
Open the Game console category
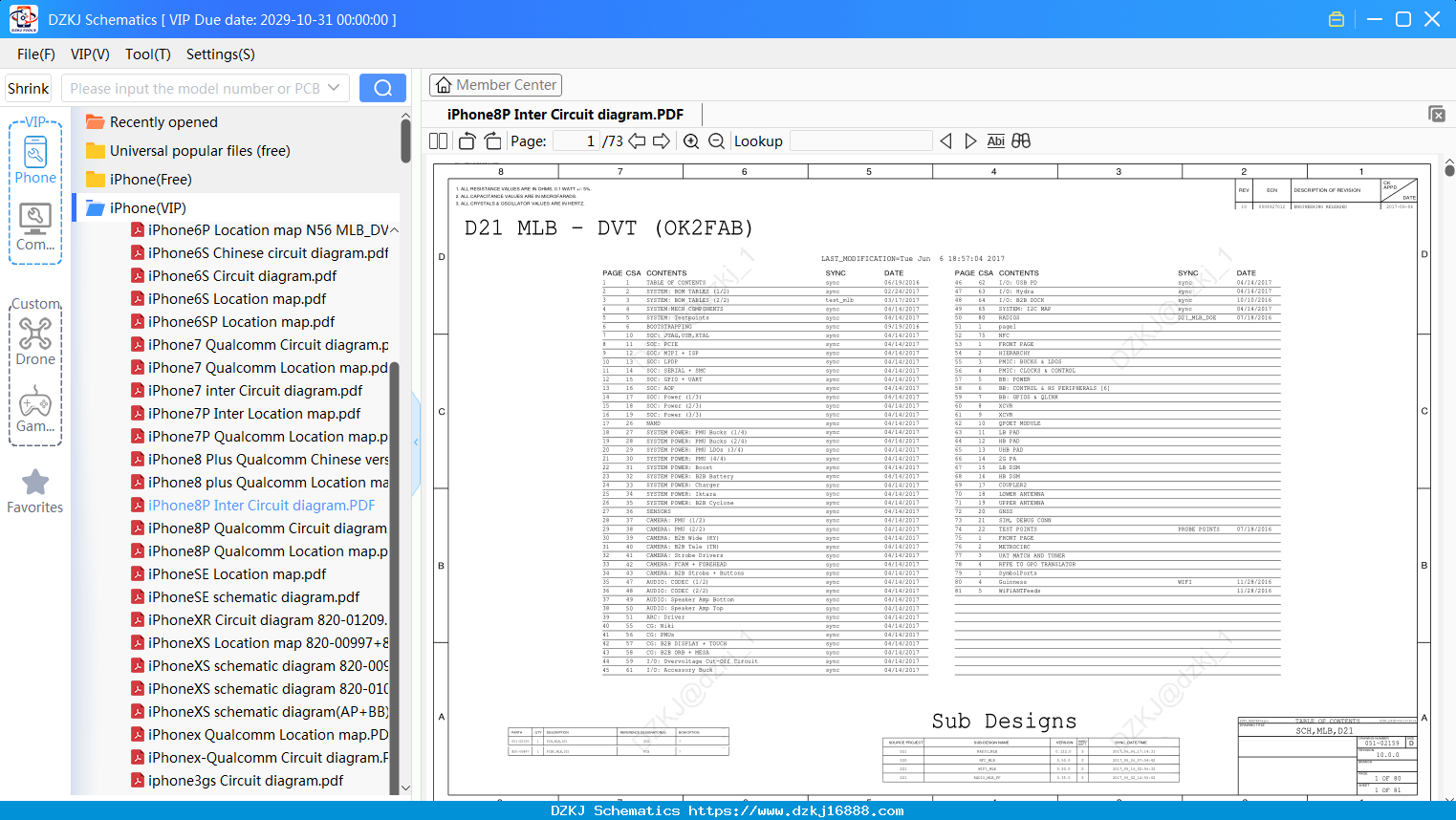click(35, 409)
